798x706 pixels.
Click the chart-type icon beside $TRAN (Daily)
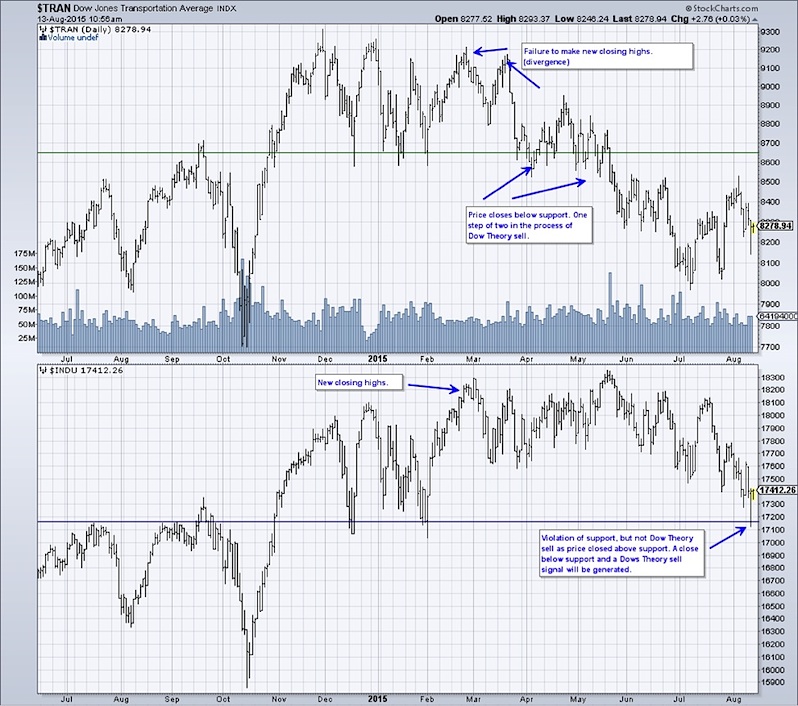pos(43,30)
